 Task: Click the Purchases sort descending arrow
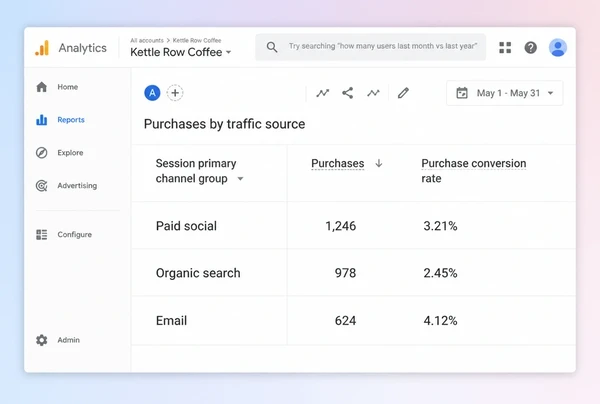(x=379, y=163)
